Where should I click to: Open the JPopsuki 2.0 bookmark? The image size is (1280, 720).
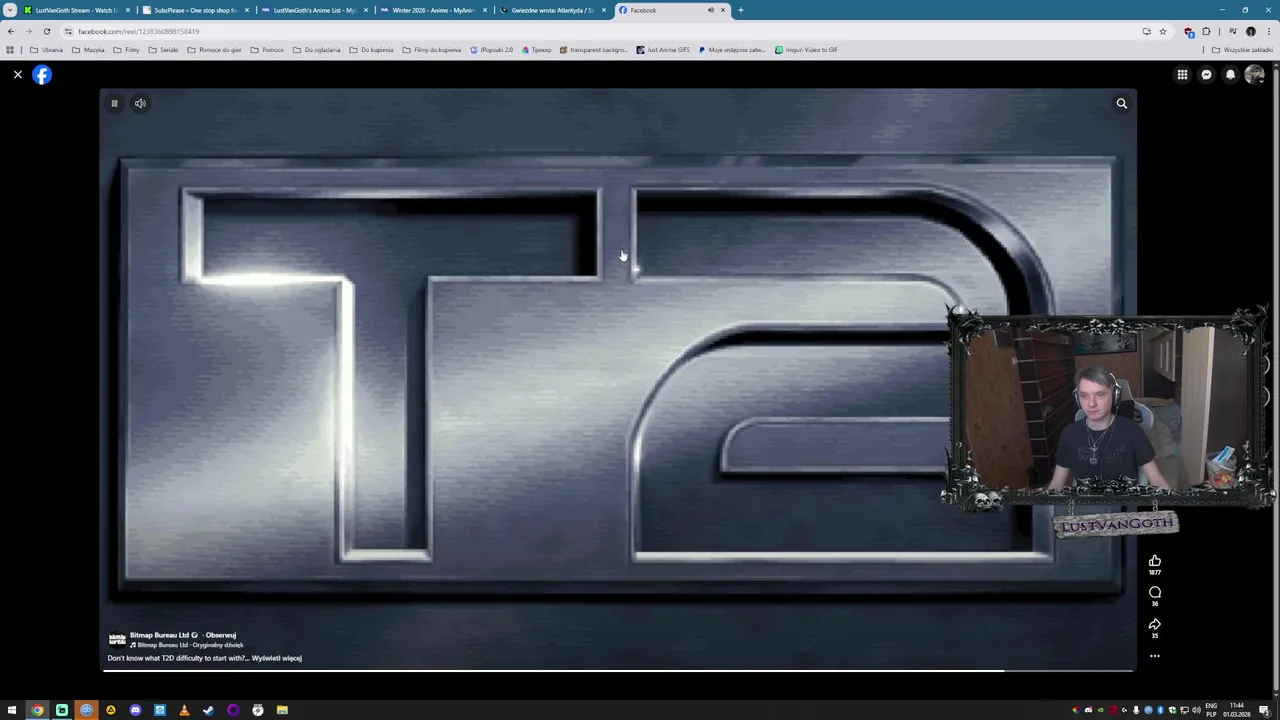point(491,50)
